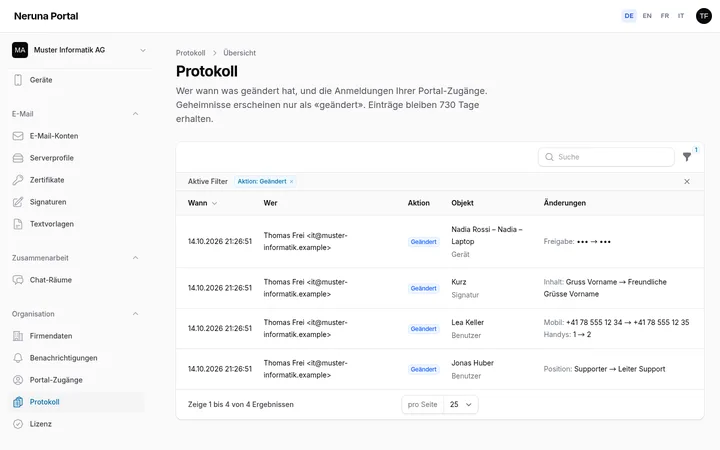
Task: Click the Neruna Portal logo title
Action: tap(46, 16)
